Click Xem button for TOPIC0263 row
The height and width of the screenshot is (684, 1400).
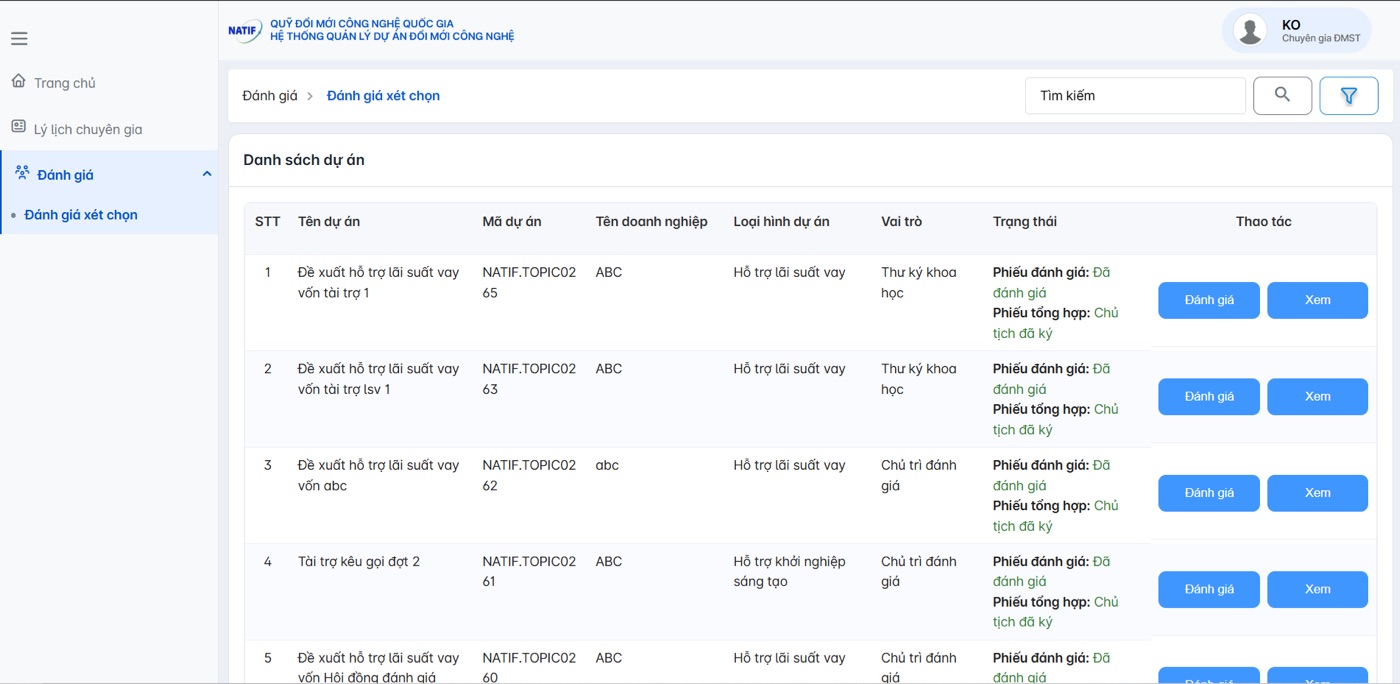click(1317, 396)
